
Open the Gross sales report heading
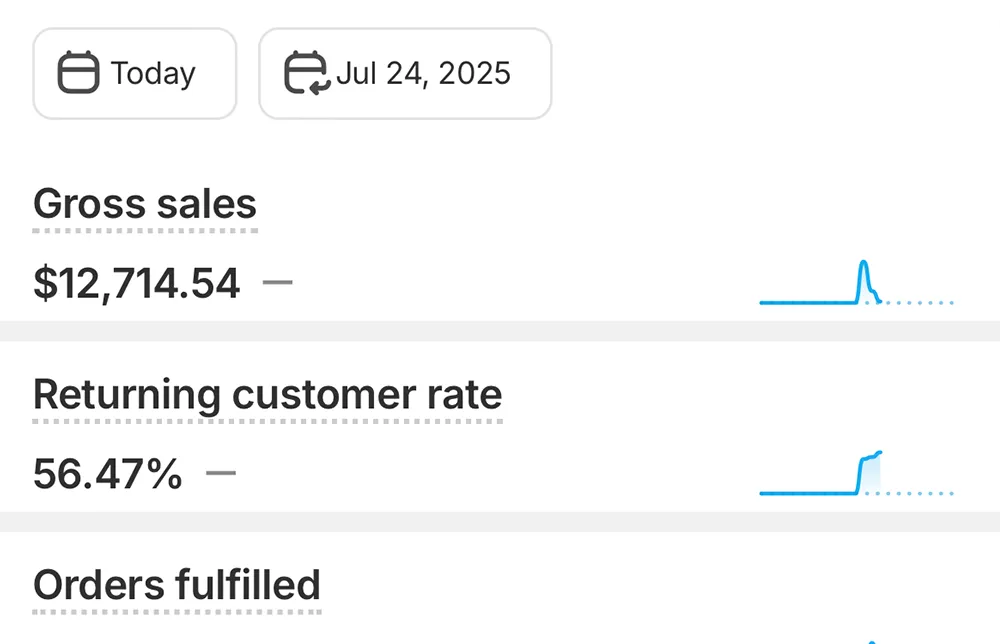click(145, 204)
